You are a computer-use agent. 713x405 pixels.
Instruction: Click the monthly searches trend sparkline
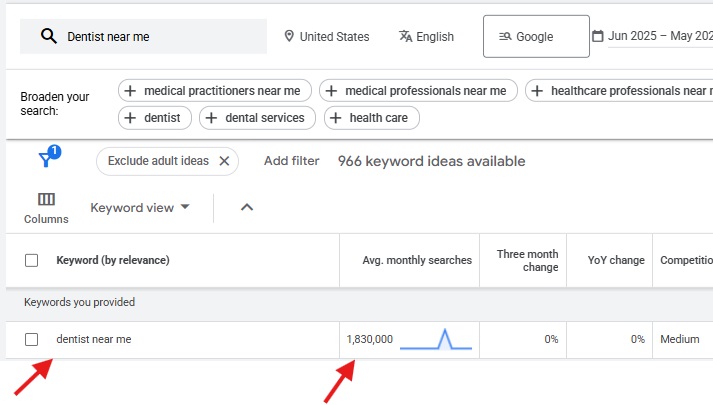pos(436,339)
